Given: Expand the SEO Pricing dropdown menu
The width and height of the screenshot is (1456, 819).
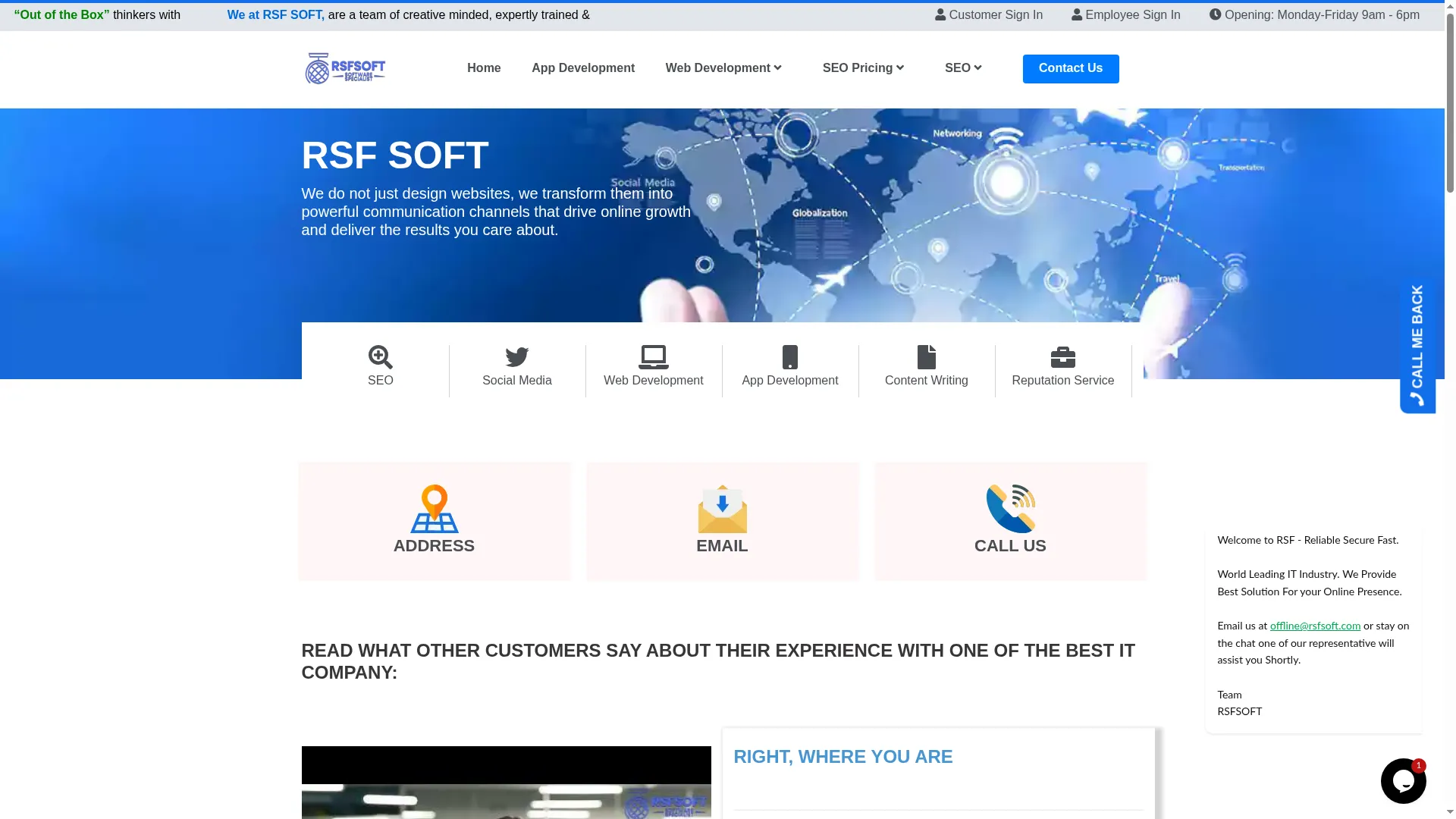Looking at the screenshot, I should coord(863,68).
